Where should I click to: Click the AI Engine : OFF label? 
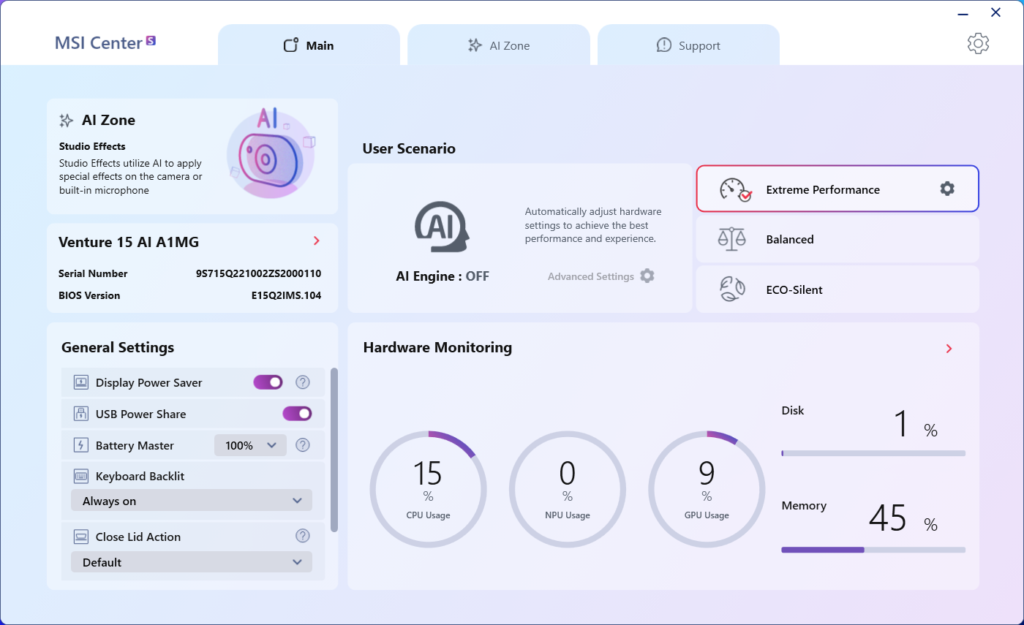click(442, 276)
